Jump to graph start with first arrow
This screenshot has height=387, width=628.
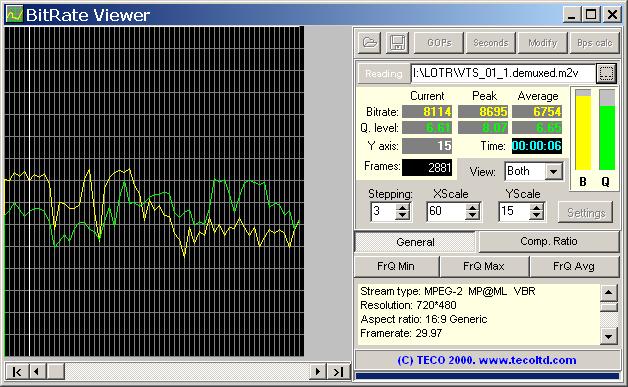click(x=17, y=372)
